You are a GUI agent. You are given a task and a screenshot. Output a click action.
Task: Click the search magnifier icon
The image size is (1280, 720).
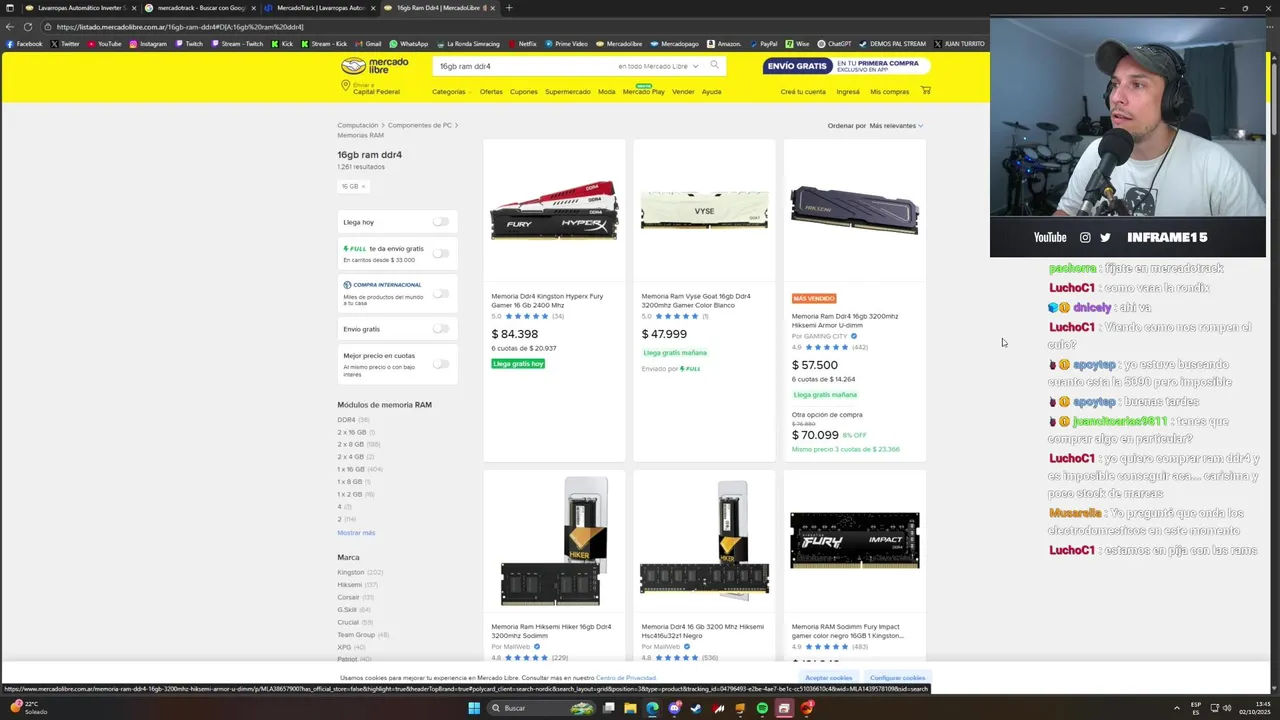point(714,65)
